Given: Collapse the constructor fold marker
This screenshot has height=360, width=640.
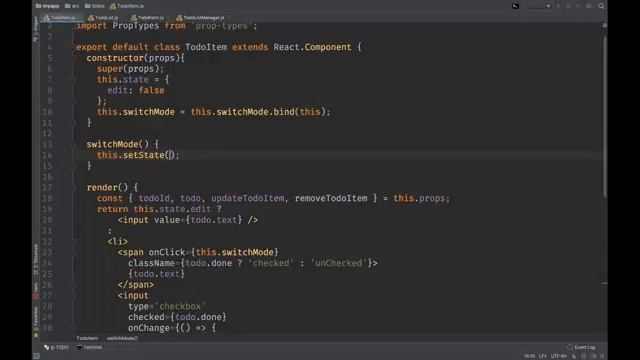Looking at the screenshot, I should (x=73, y=58).
